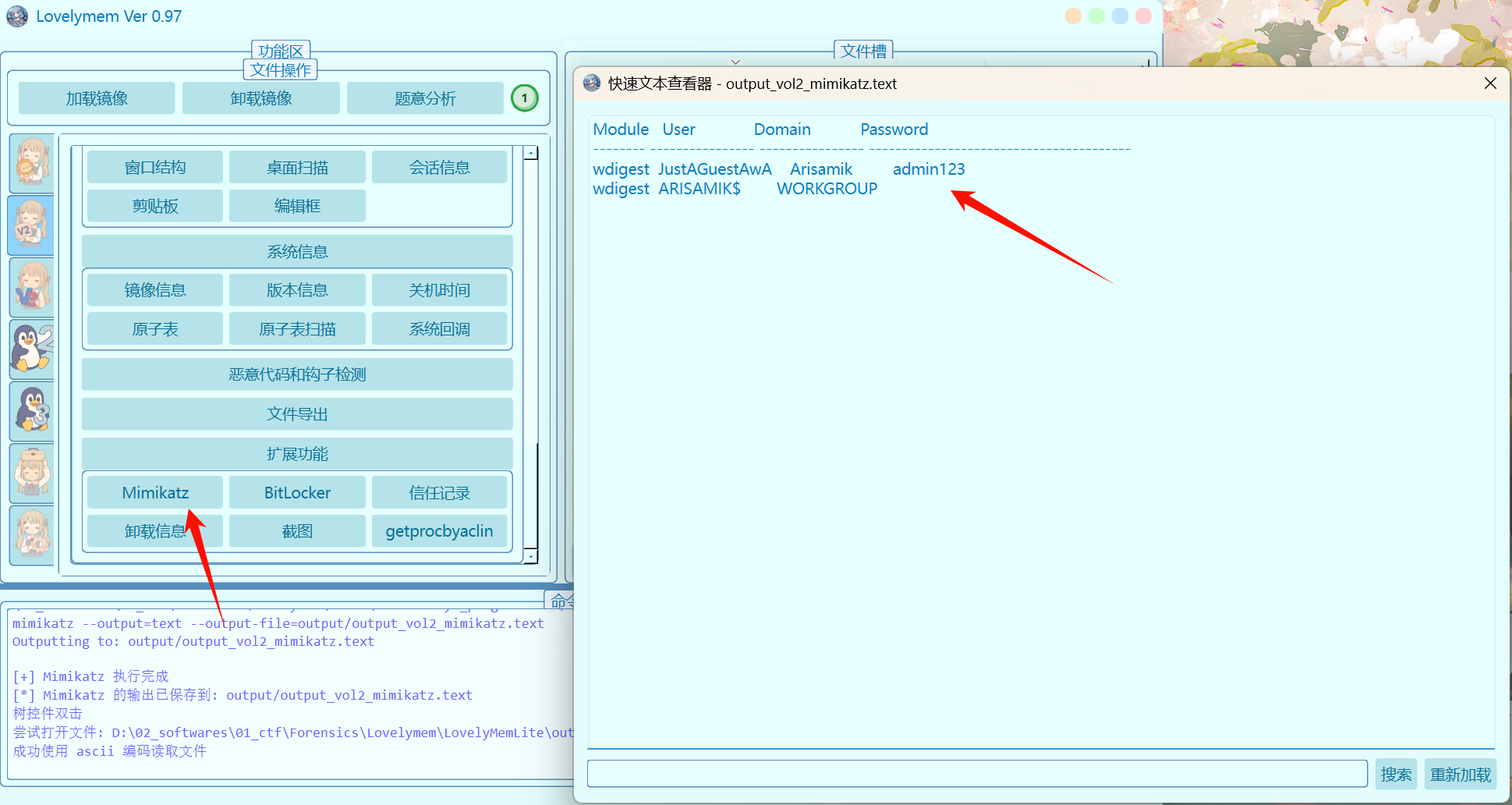Run the Mimikatz extension button
The image size is (1512, 805).
[x=155, y=493]
